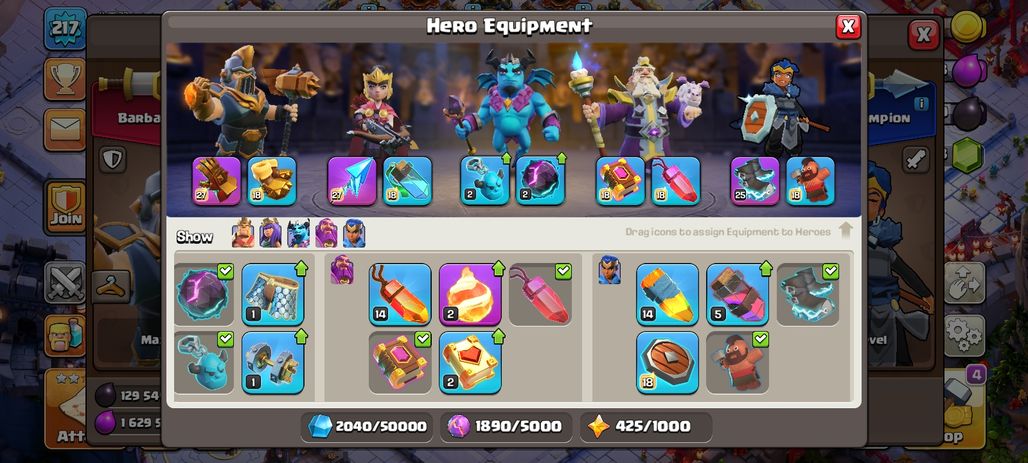Toggle Minion Prince filter in Show row

298,233
